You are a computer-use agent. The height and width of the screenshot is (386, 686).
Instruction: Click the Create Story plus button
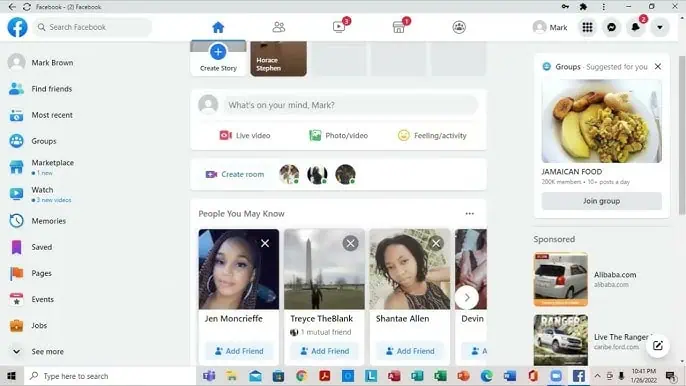click(218, 52)
